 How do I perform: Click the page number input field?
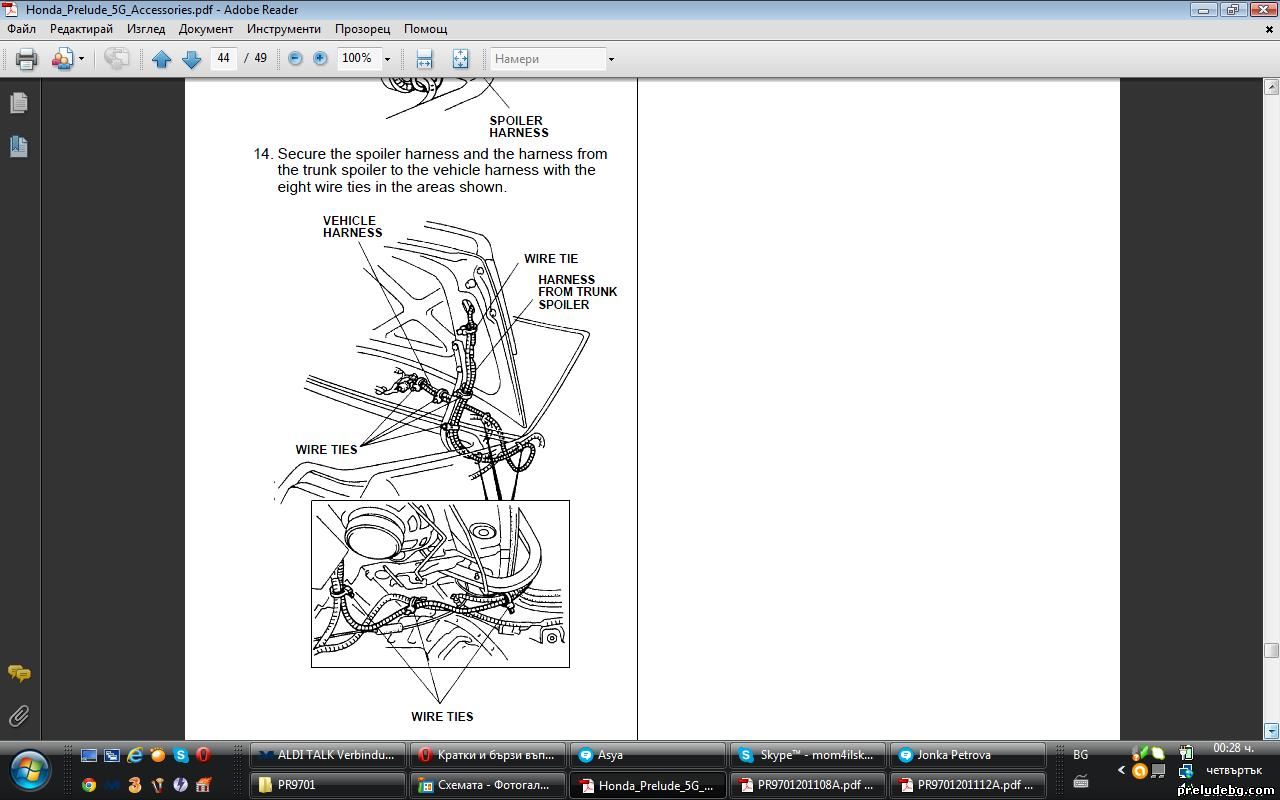(x=223, y=58)
